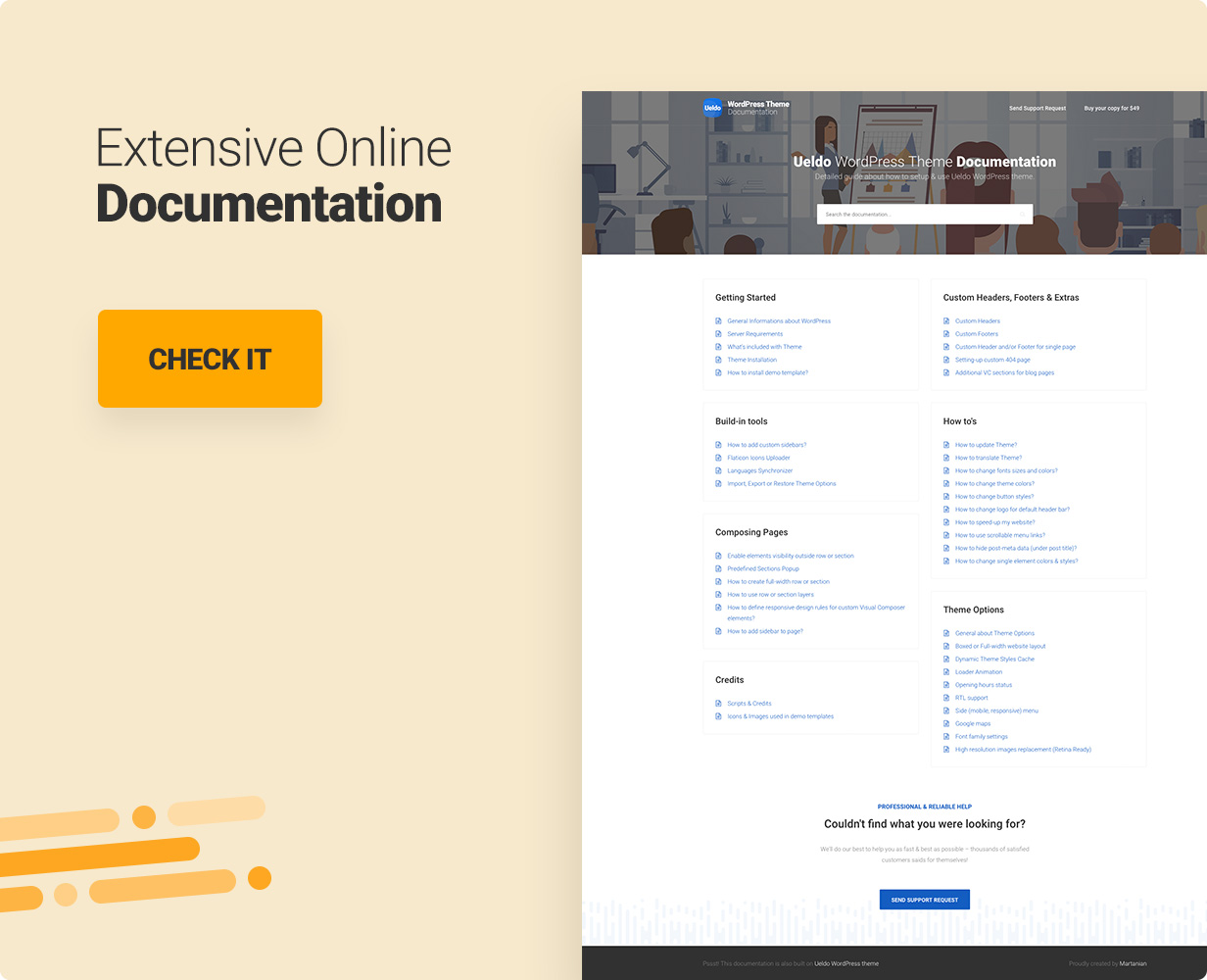
Task: Open Icons & Images used in demo templates
Action: click(x=780, y=716)
